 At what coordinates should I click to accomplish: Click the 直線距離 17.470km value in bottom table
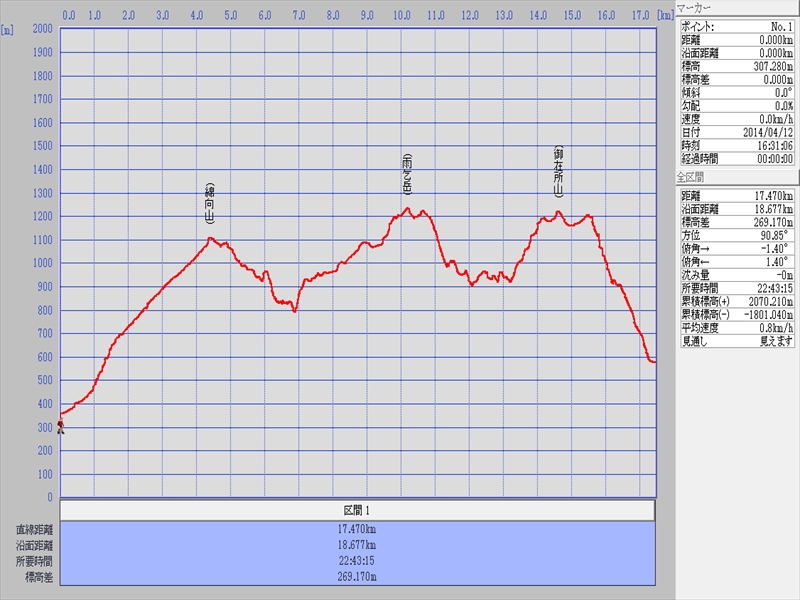click(357, 529)
